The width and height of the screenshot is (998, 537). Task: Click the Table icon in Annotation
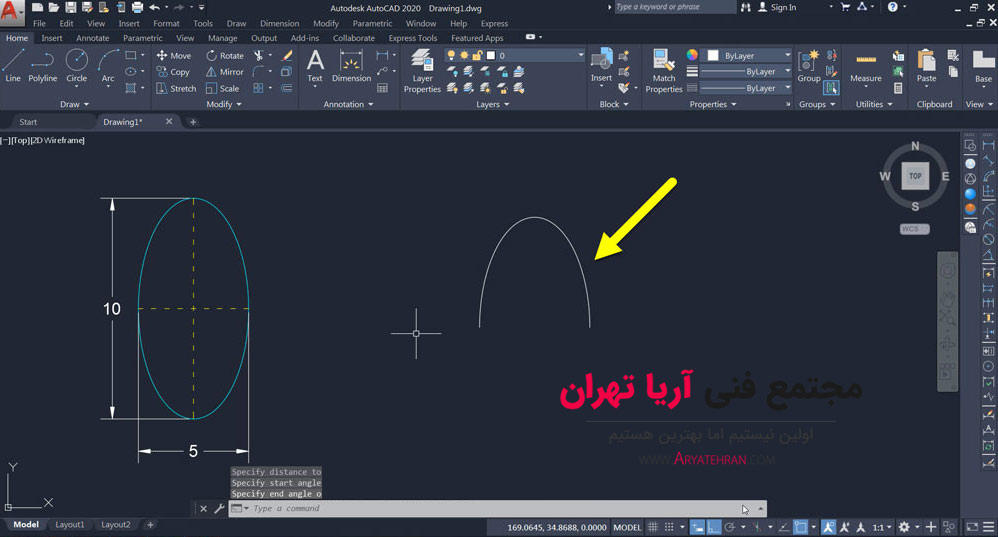tap(383, 88)
